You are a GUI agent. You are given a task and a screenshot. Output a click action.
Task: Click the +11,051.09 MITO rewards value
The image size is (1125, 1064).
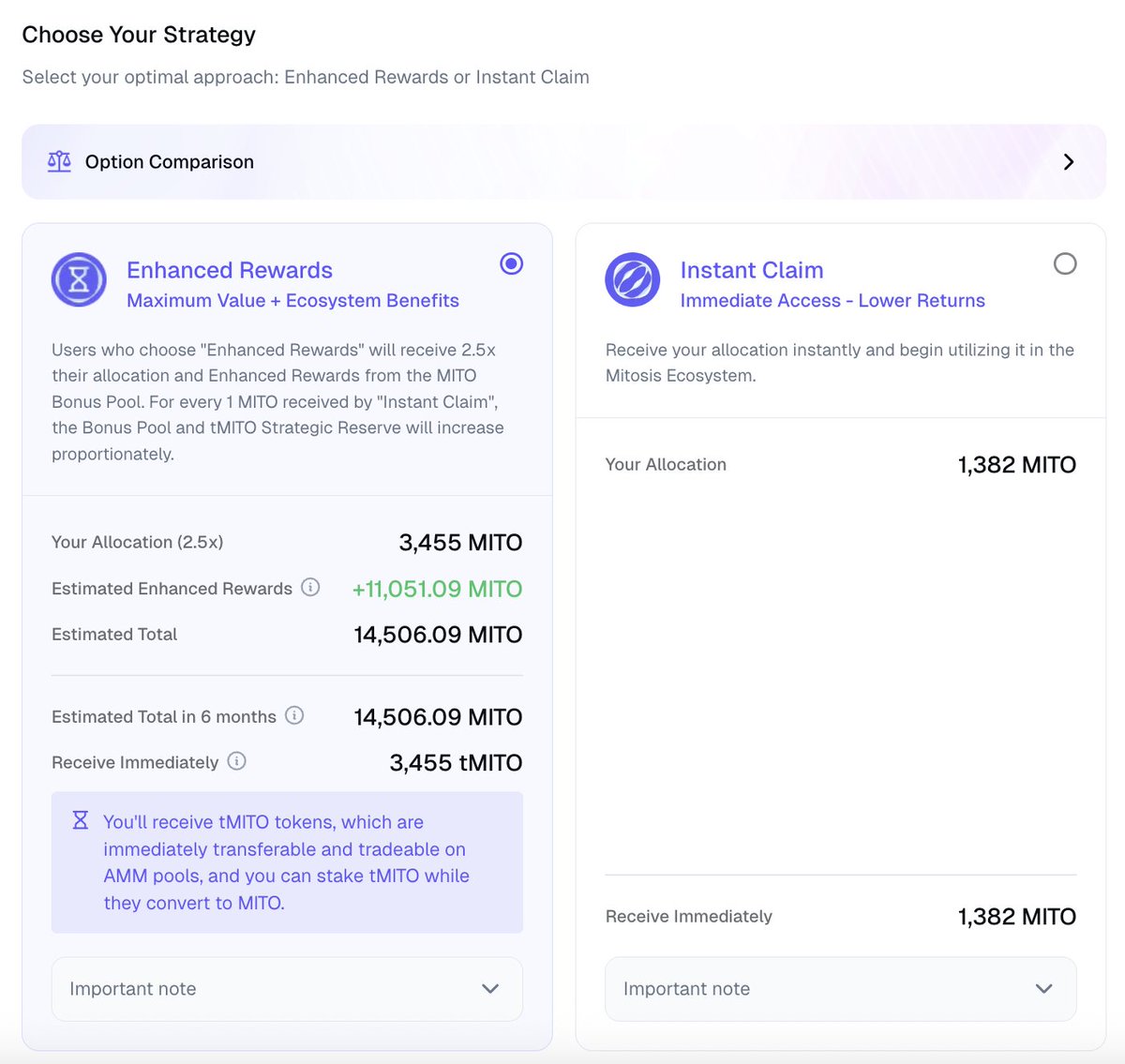[x=437, y=589]
